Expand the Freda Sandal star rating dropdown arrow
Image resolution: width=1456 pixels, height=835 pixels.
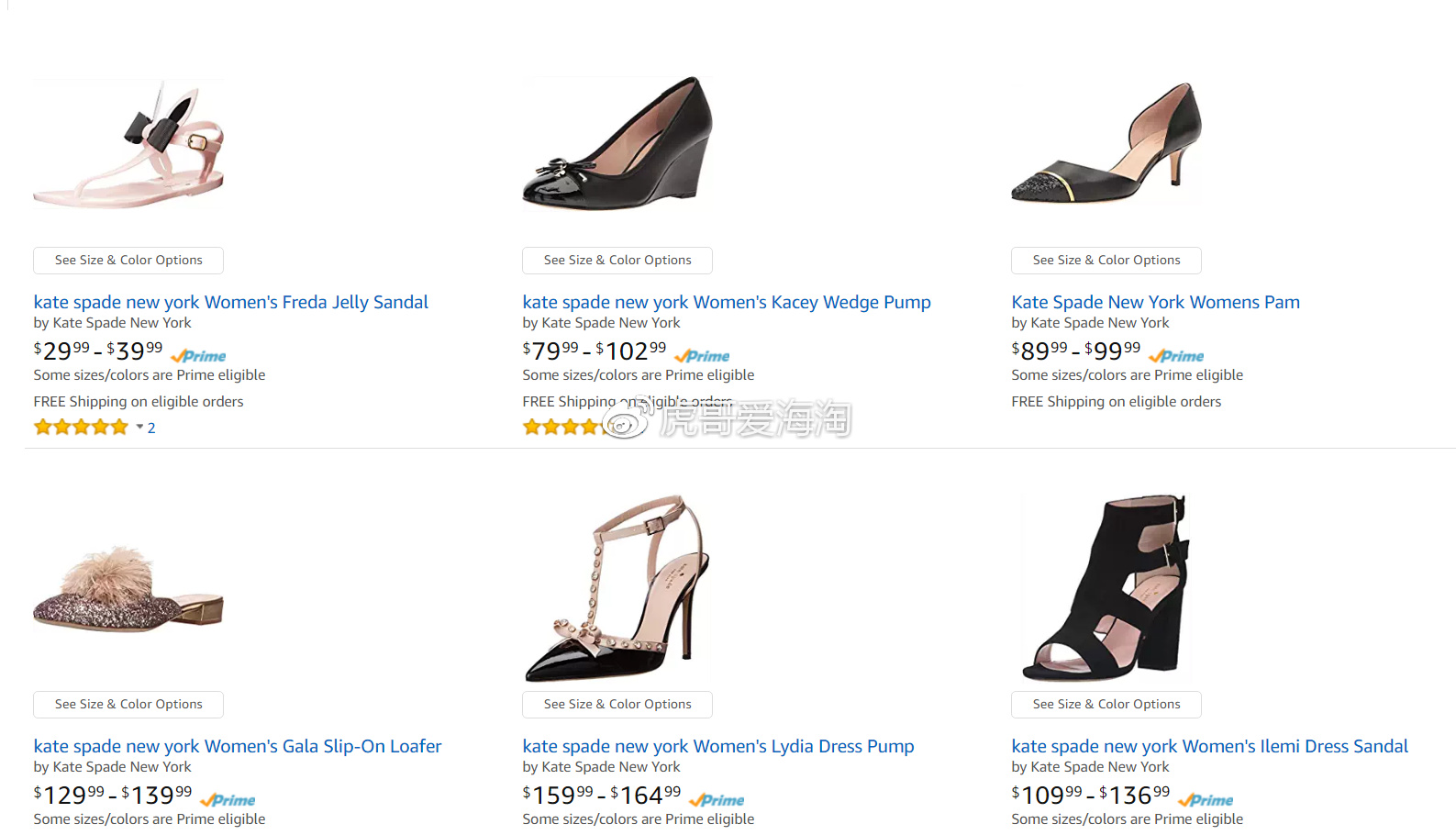(139, 428)
